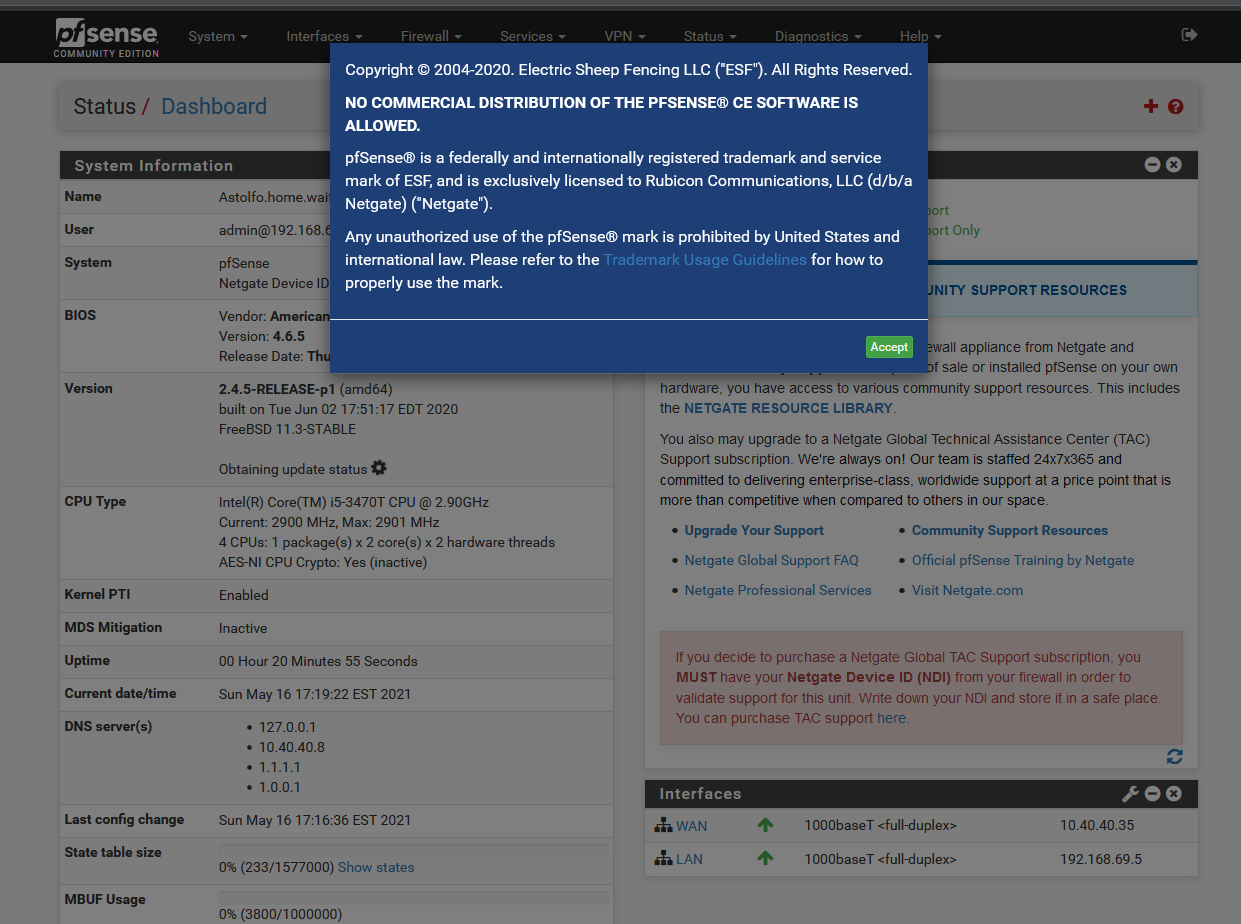Expand the Services dropdown menu

pyautogui.click(x=533, y=36)
